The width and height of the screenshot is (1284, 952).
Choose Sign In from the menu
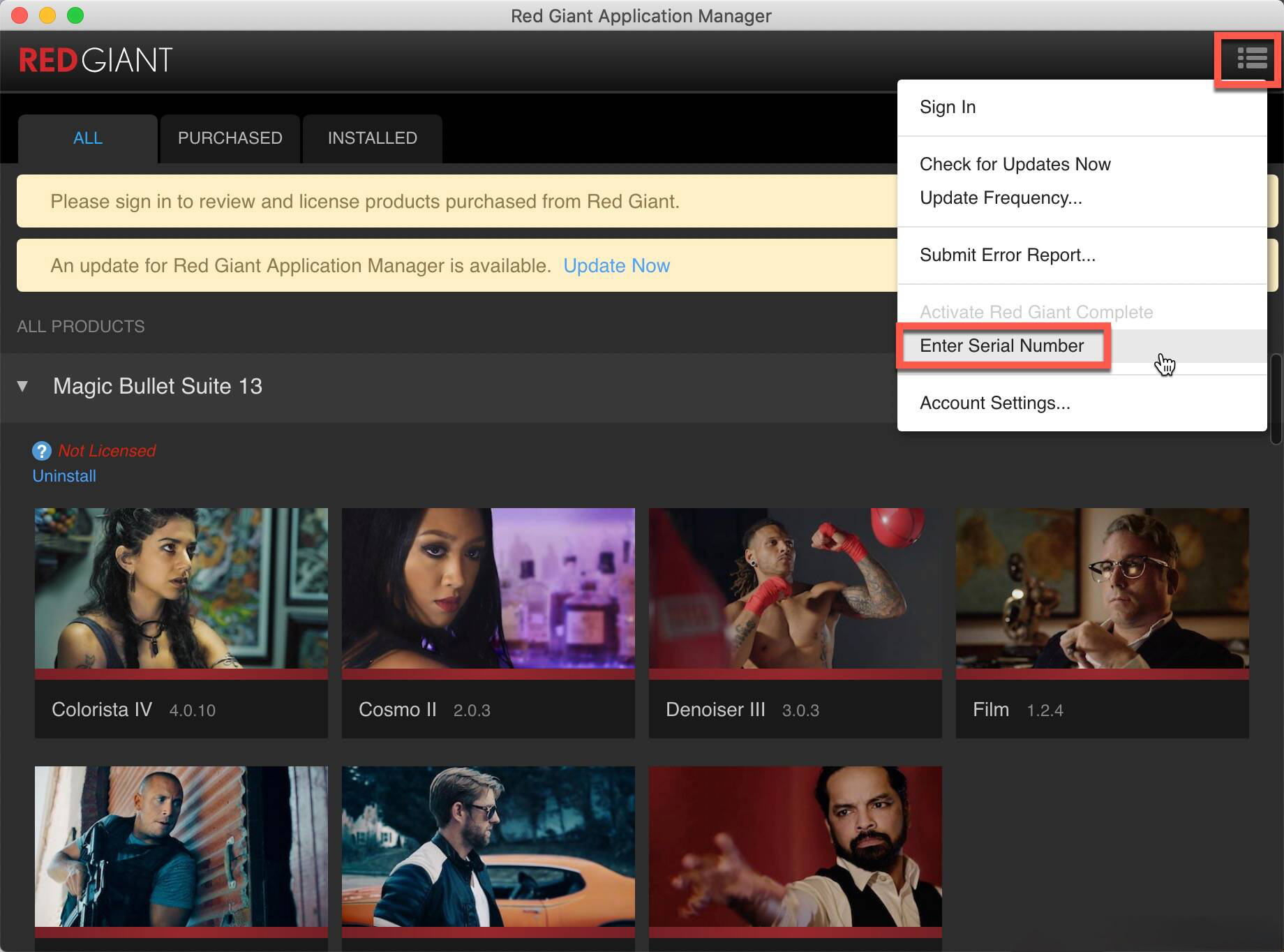[x=947, y=107]
